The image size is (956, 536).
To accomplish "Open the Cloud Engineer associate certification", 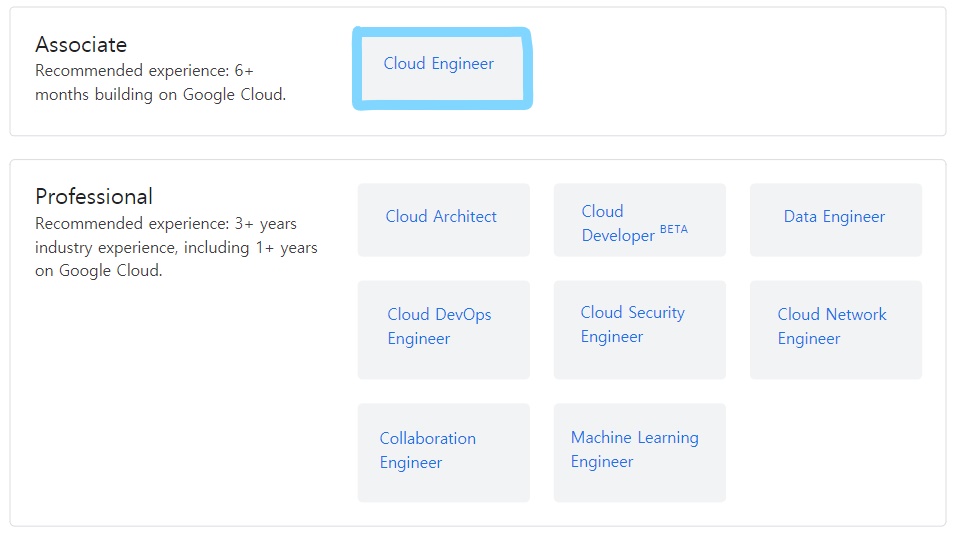I will point(442,68).
